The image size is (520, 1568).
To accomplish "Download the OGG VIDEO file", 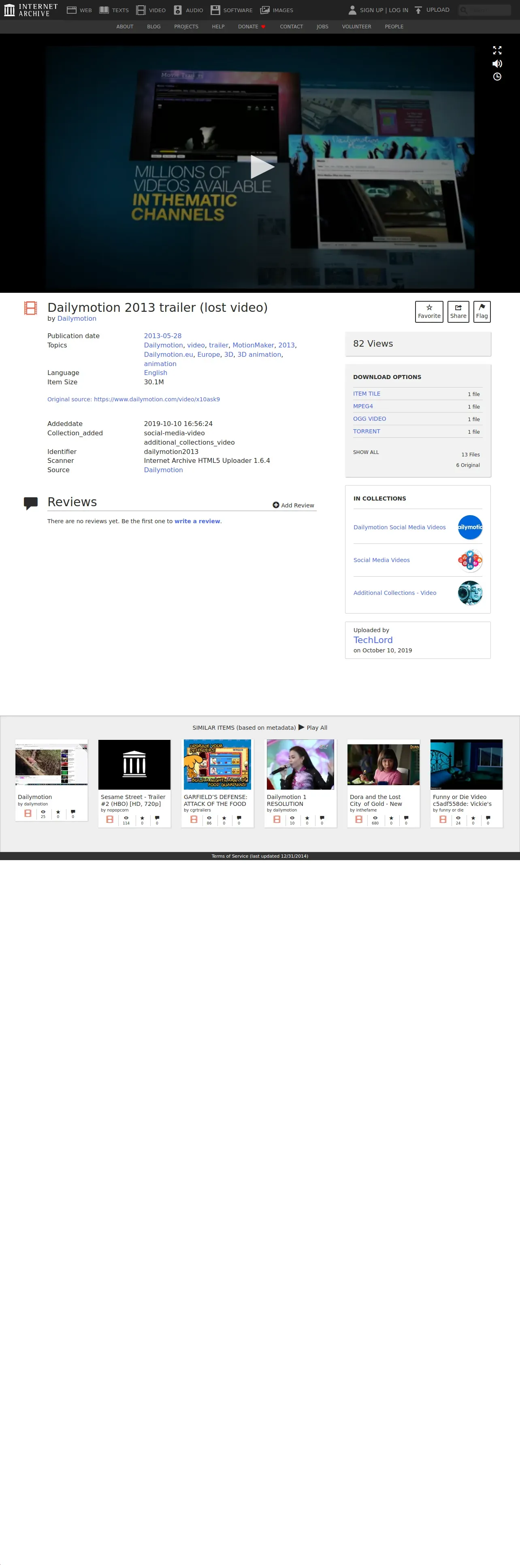I will 370,419.
